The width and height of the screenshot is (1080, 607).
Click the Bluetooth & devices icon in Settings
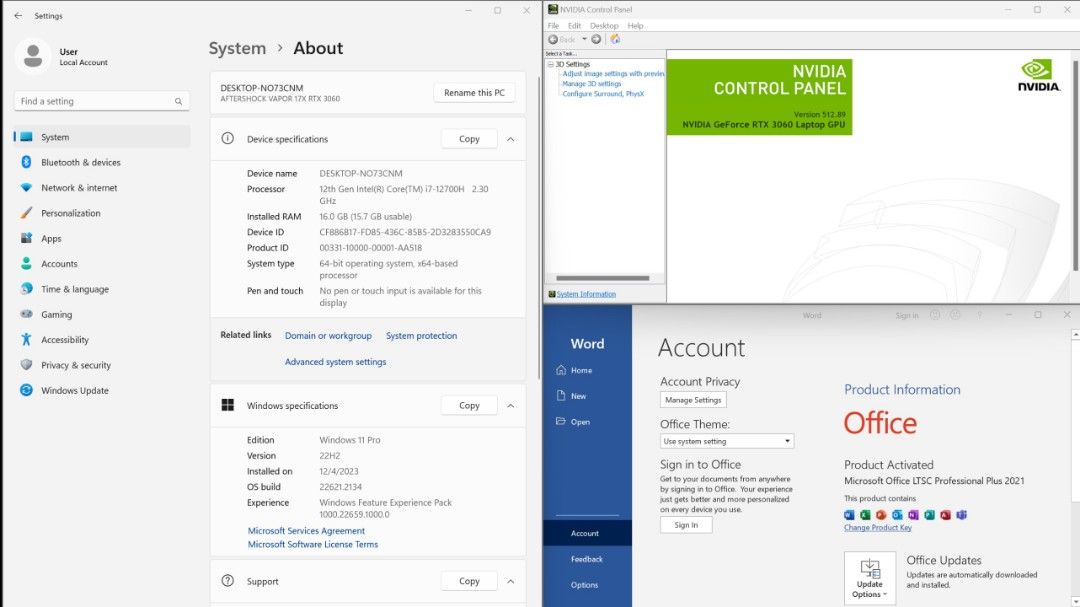26,162
